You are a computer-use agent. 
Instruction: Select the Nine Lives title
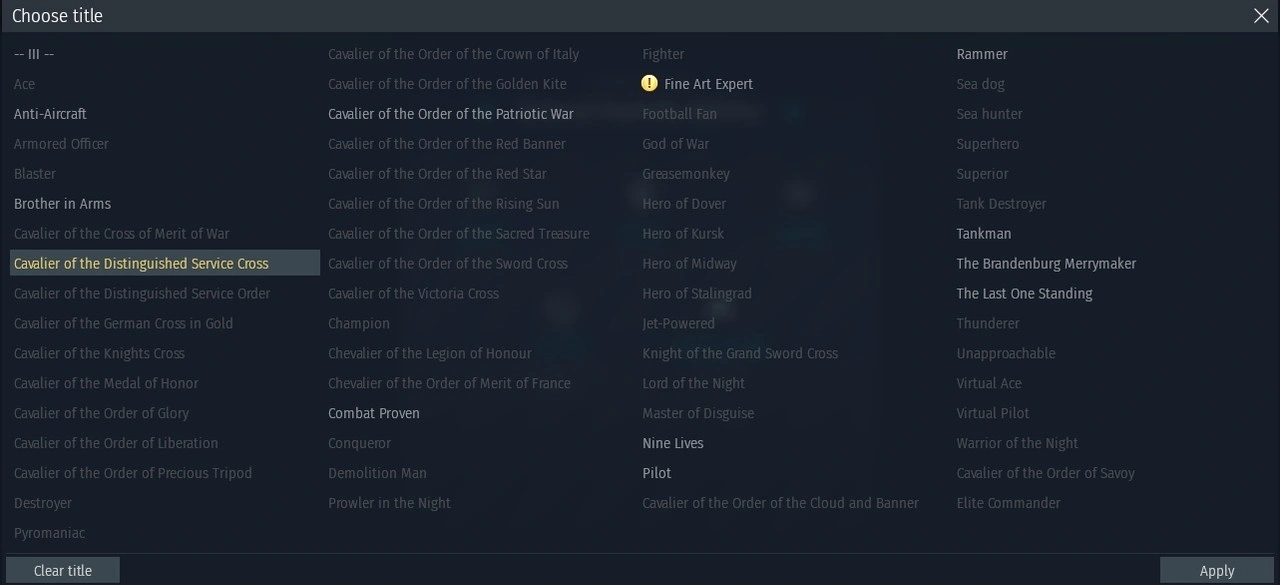(673, 444)
